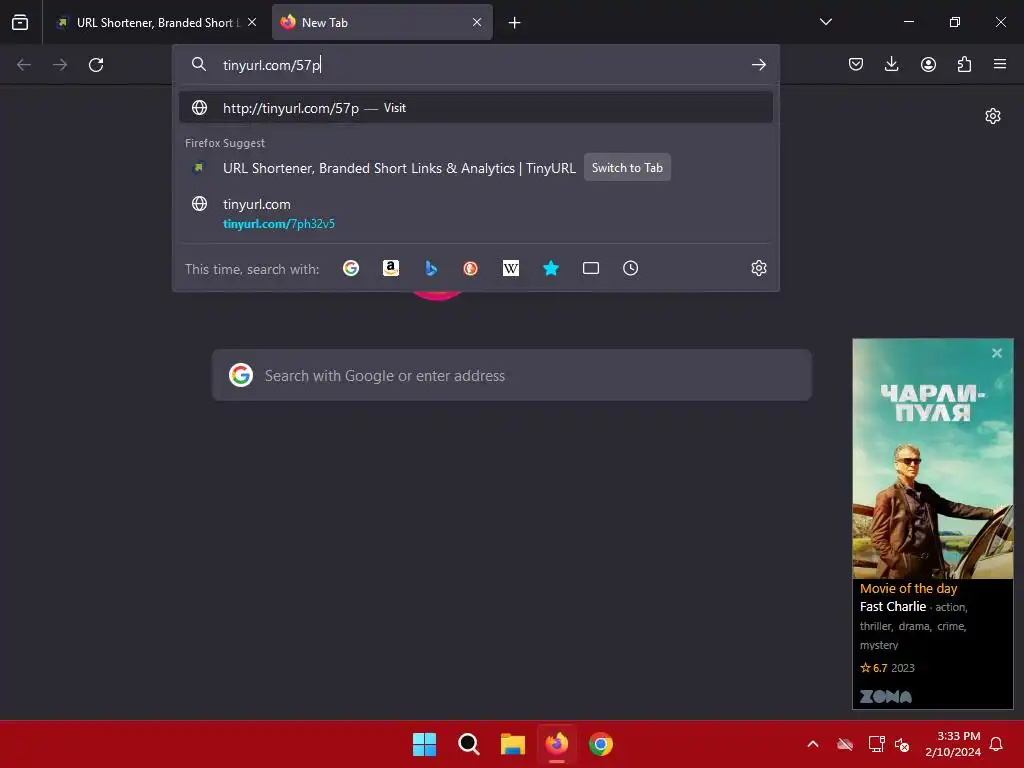Search this time with Amazon
The image size is (1024, 768).
pos(391,268)
